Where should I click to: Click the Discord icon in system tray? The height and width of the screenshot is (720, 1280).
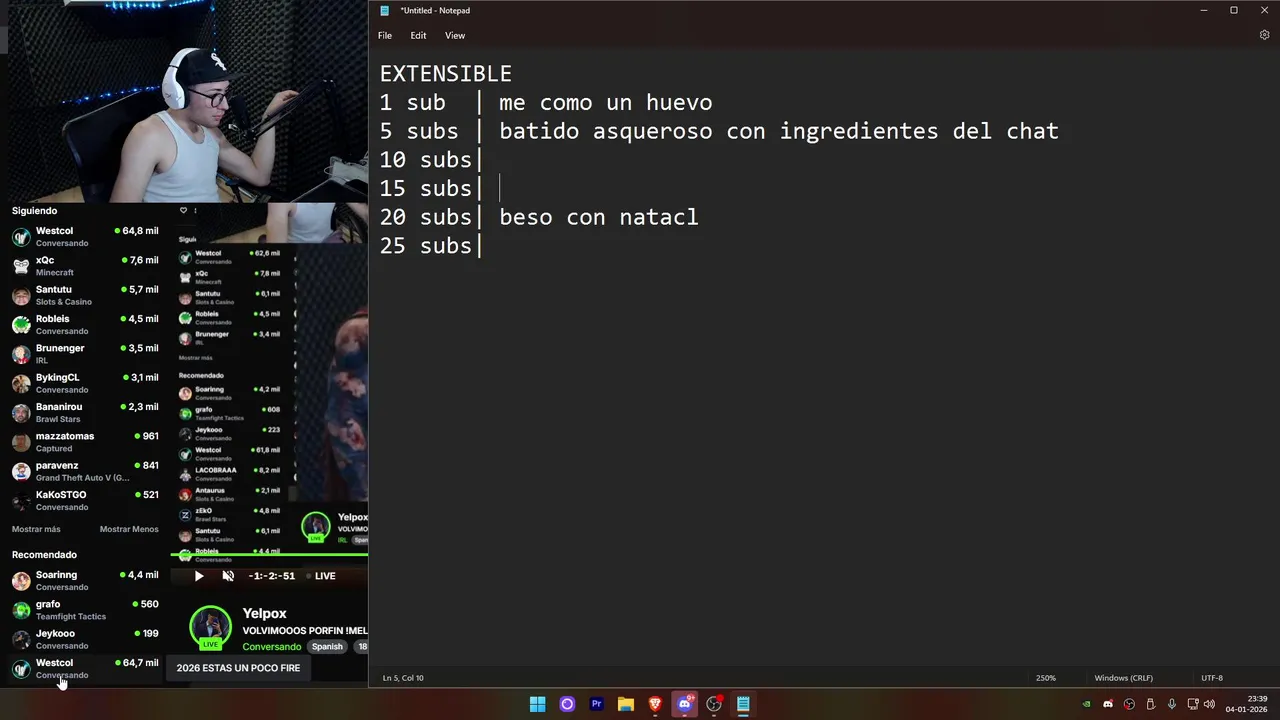pyautogui.click(x=1107, y=704)
